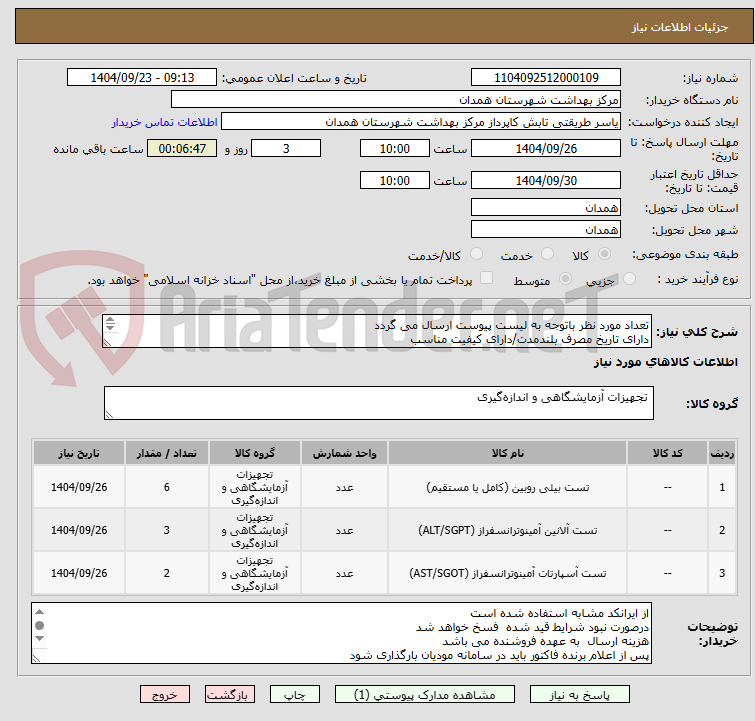Click the تاریخ نیاز column header

coord(79,453)
